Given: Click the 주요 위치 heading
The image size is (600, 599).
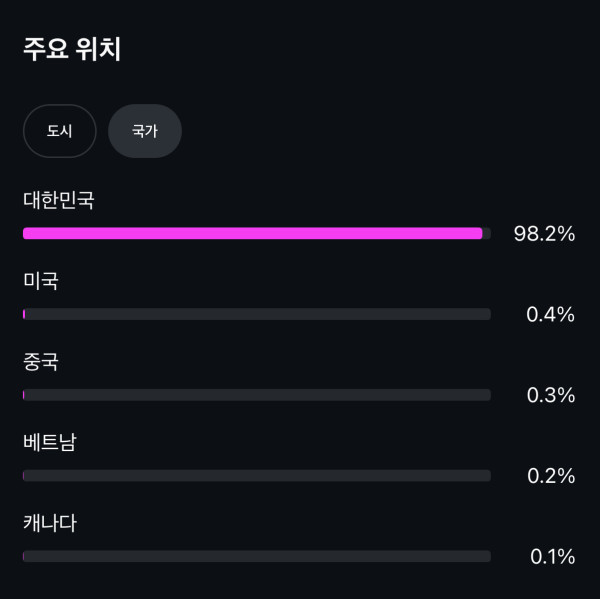Looking at the screenshot, I should (x=72, y=50).
